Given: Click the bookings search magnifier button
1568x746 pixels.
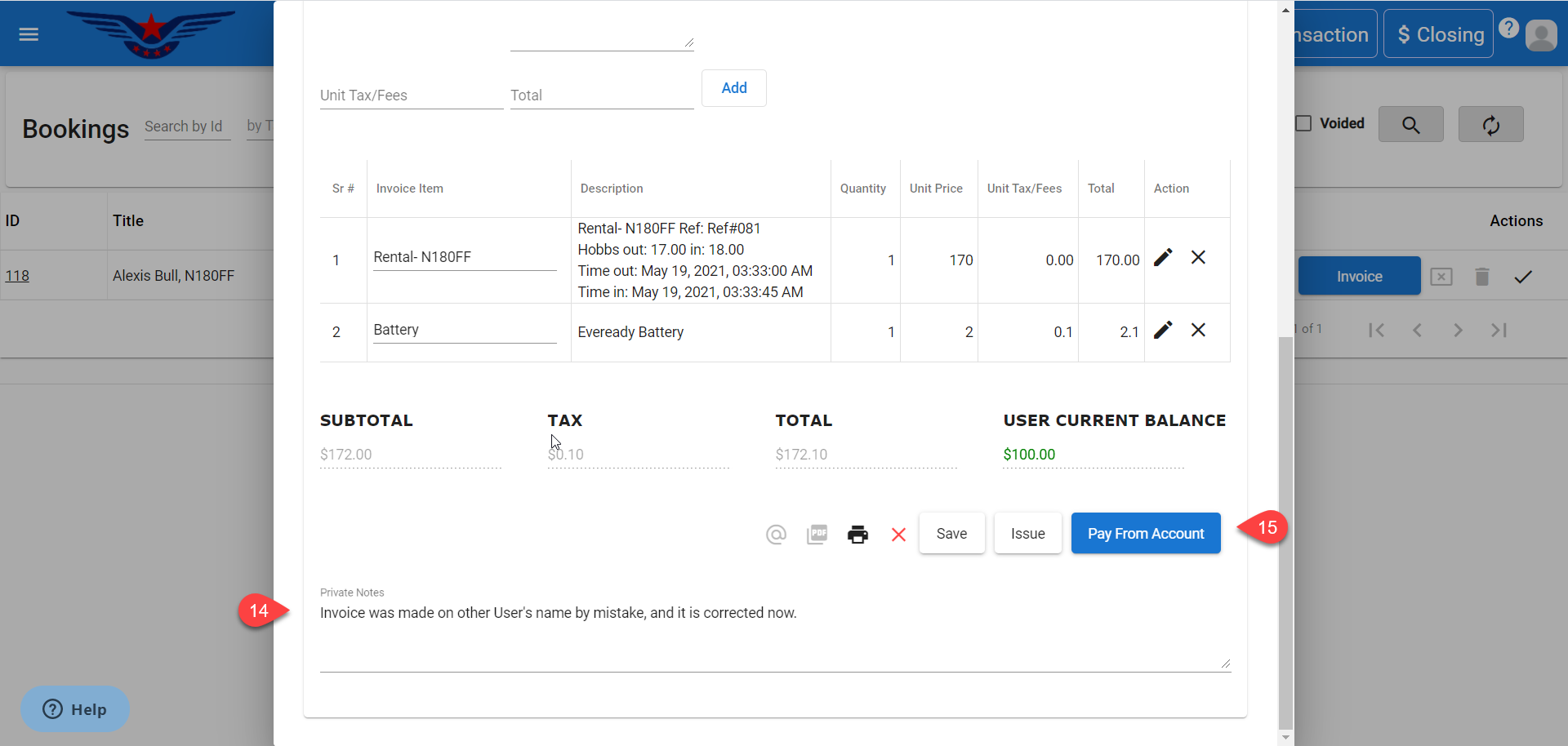Looking at the screenshot, I should [1410, 125].
